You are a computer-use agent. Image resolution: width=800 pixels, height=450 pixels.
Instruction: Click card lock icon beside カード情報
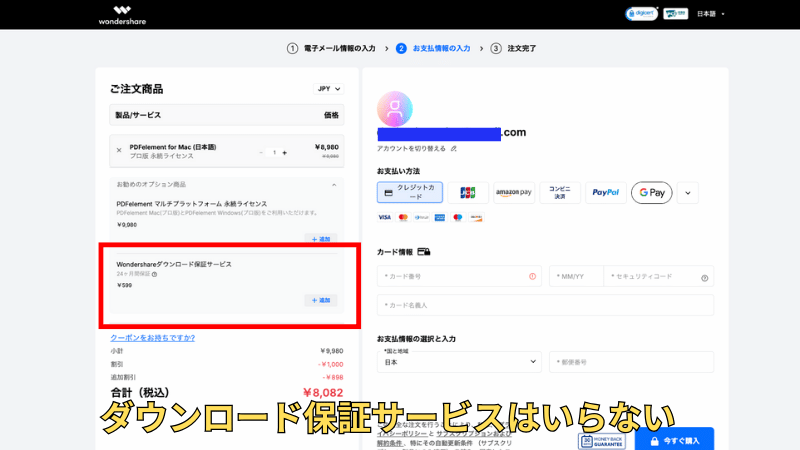[x=423, y=252]
